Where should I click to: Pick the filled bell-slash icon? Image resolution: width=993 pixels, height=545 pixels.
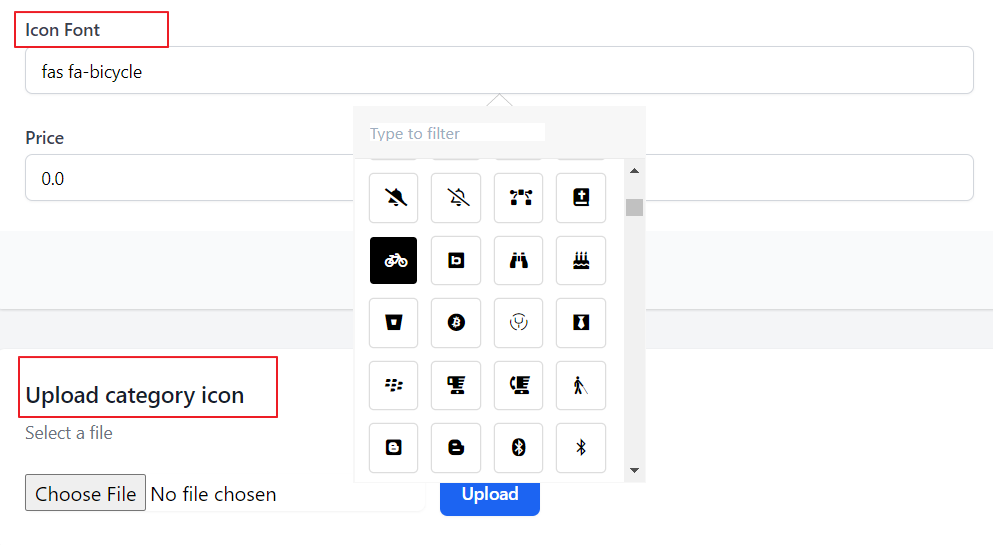[393, 197]
